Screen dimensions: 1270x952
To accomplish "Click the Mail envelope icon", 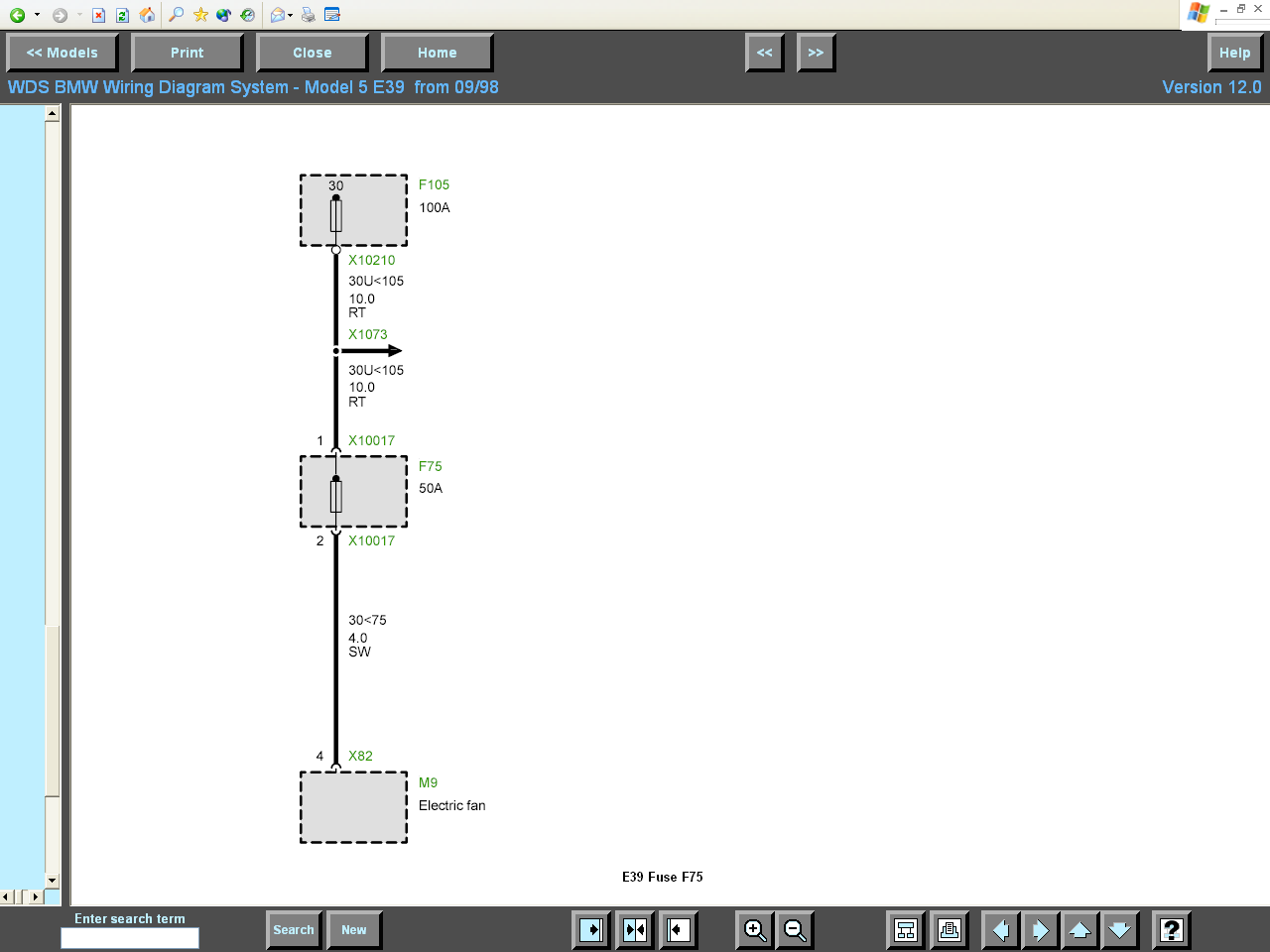I will (x=278, y=15).
